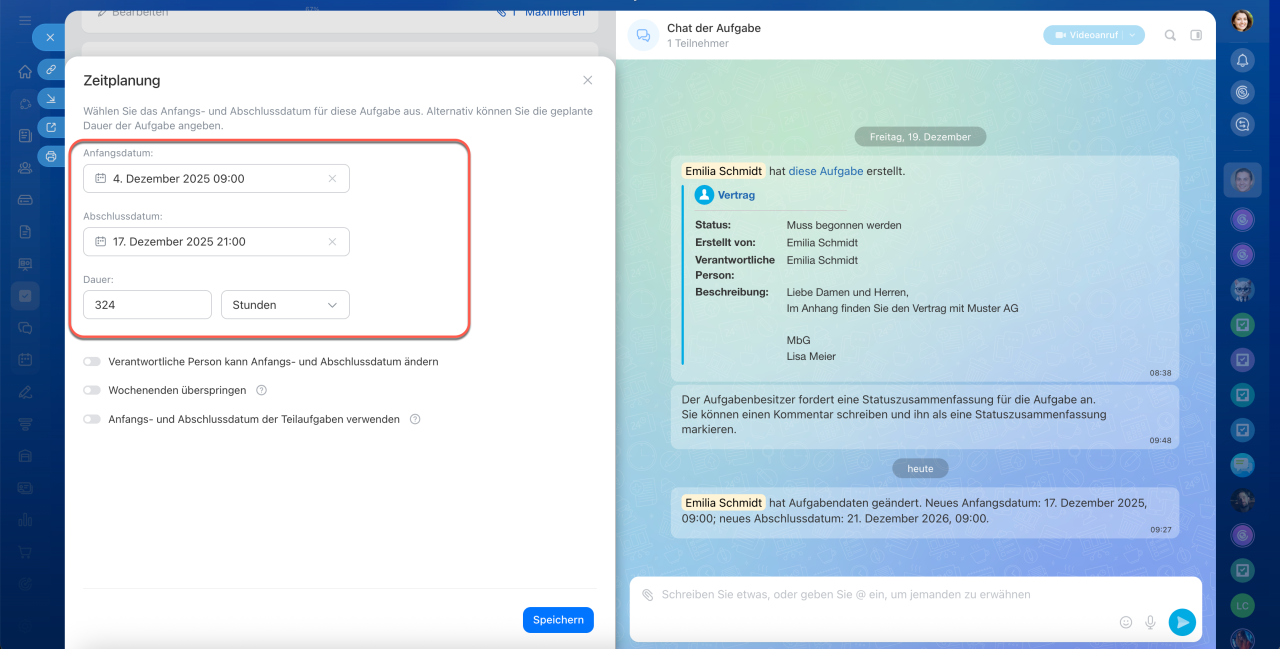Image resolution: width=1280 pixels, height=649 pixels.
Task: Open highlighted Tasks checkmark icon in sidebar
Action: 25,296
